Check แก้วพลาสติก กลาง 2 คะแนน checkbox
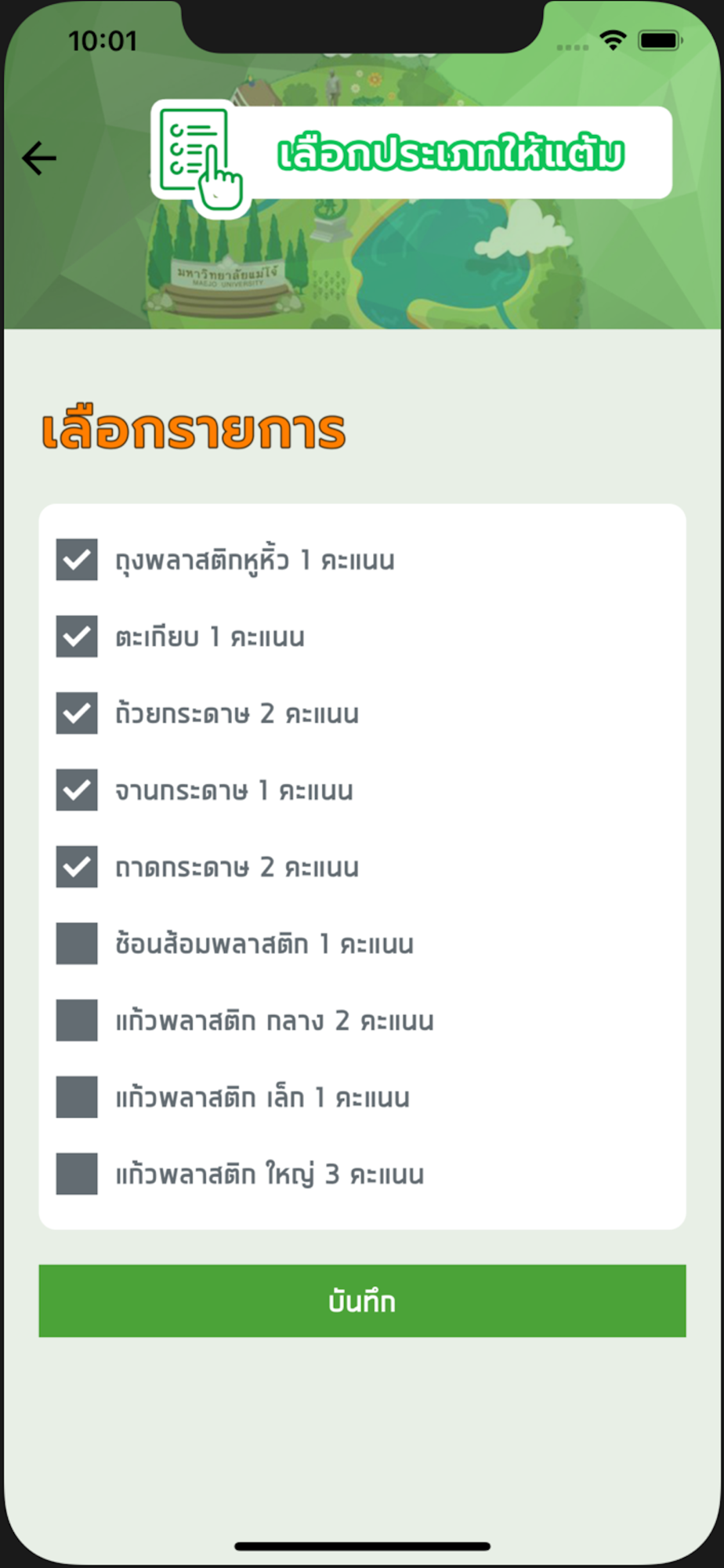 pyautogui.click(x=77, y=1020)
